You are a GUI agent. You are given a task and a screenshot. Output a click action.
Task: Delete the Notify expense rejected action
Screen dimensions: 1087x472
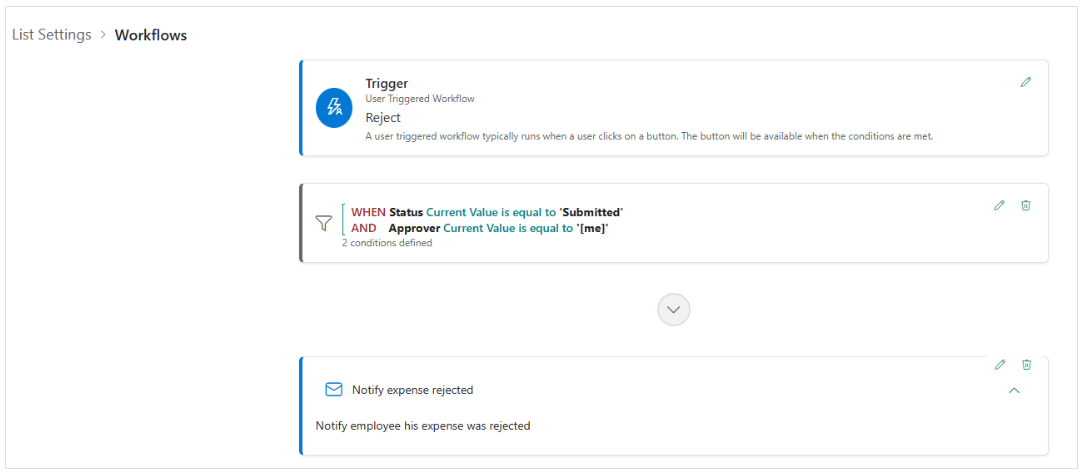pyautogui.click(x=1027, y=365)
